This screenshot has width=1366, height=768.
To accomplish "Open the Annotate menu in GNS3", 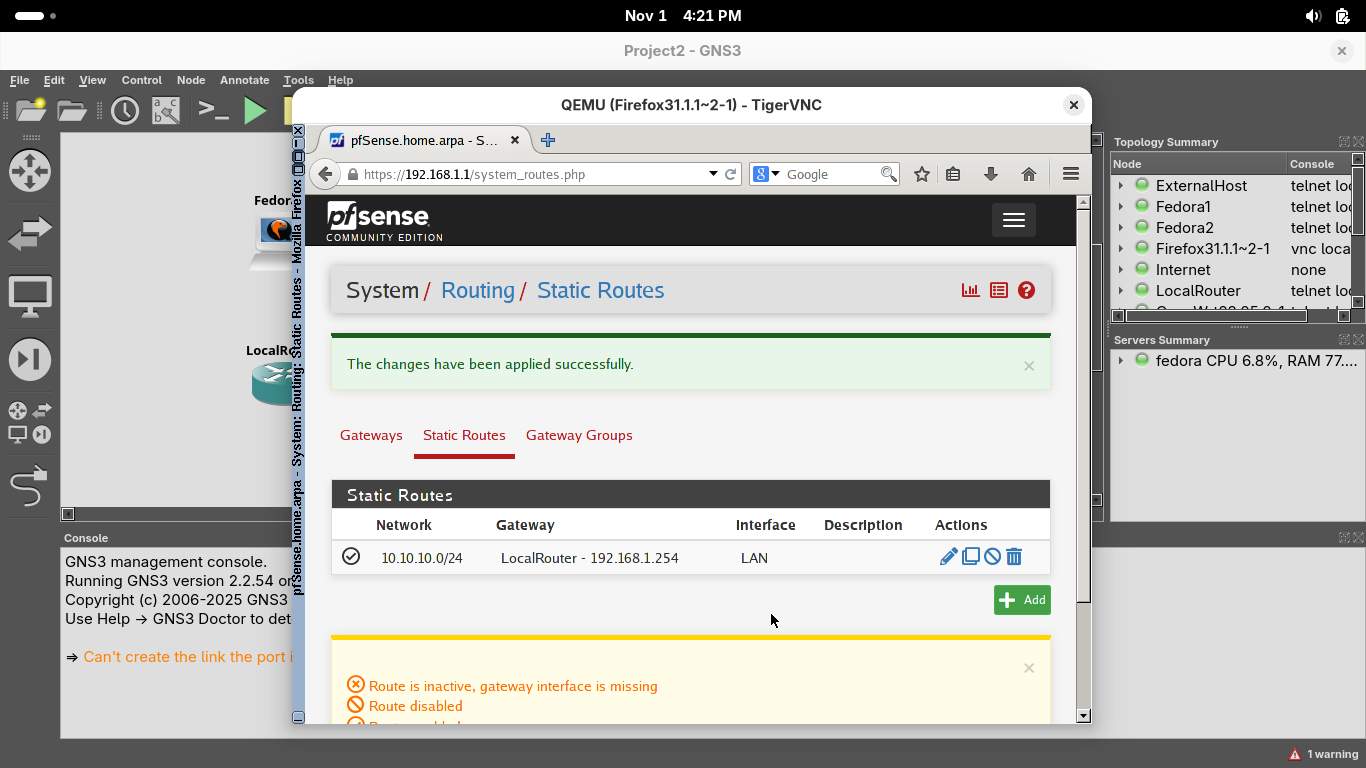I will (x=244, y=80).
